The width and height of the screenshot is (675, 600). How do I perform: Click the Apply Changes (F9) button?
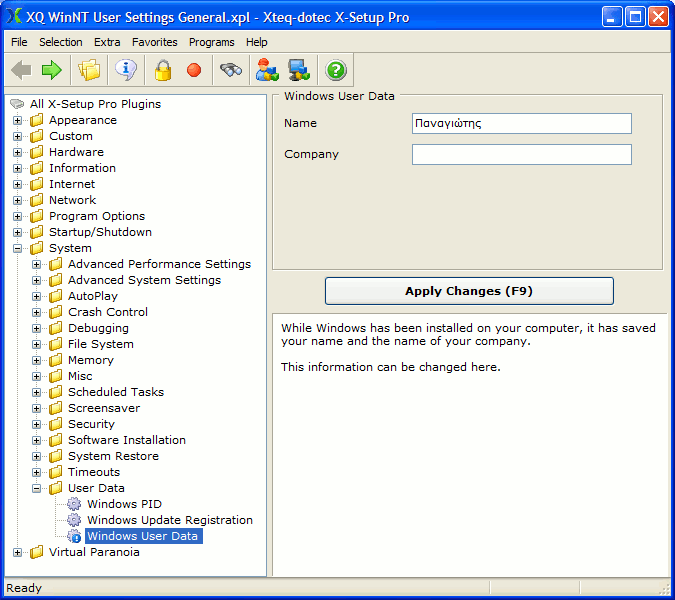(x=469, y=291)
